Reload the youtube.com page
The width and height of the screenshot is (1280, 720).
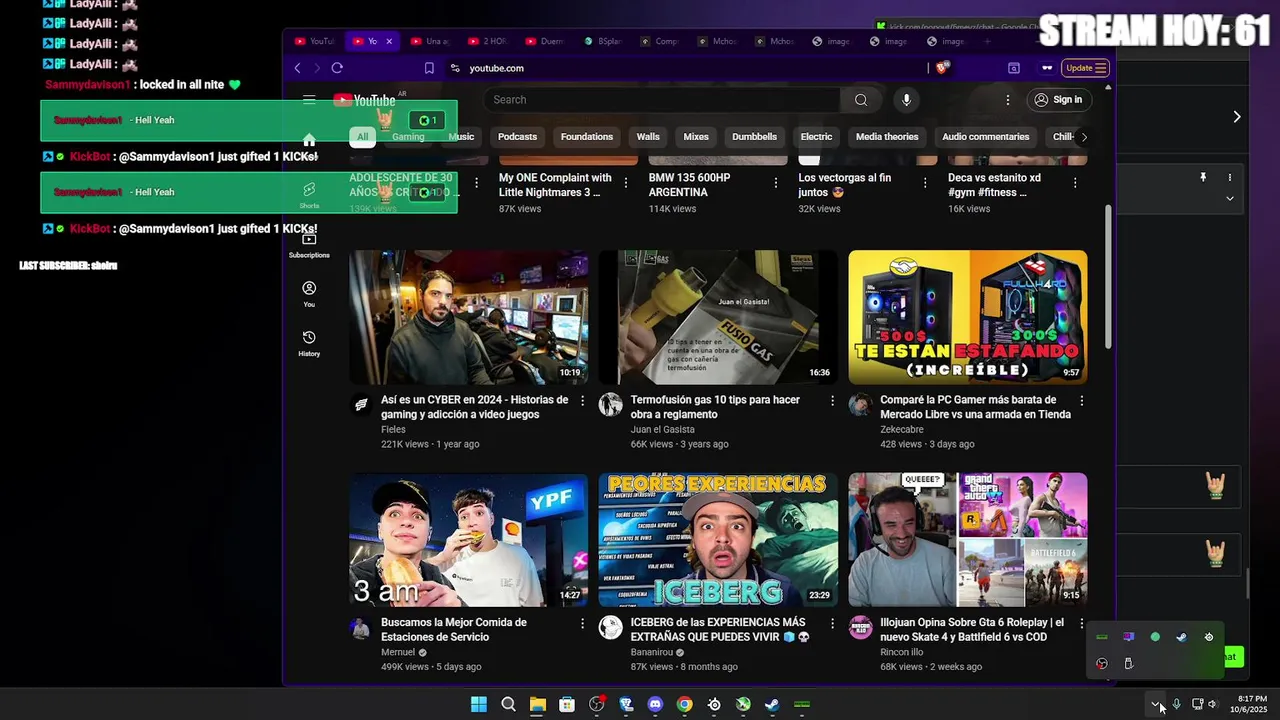(x=337, y=68)
